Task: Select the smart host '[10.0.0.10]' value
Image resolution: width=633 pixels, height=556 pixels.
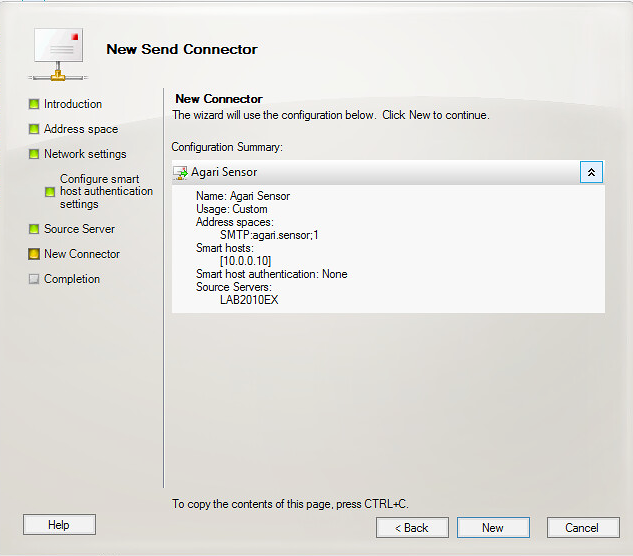Action: click(x=245, y=261)
